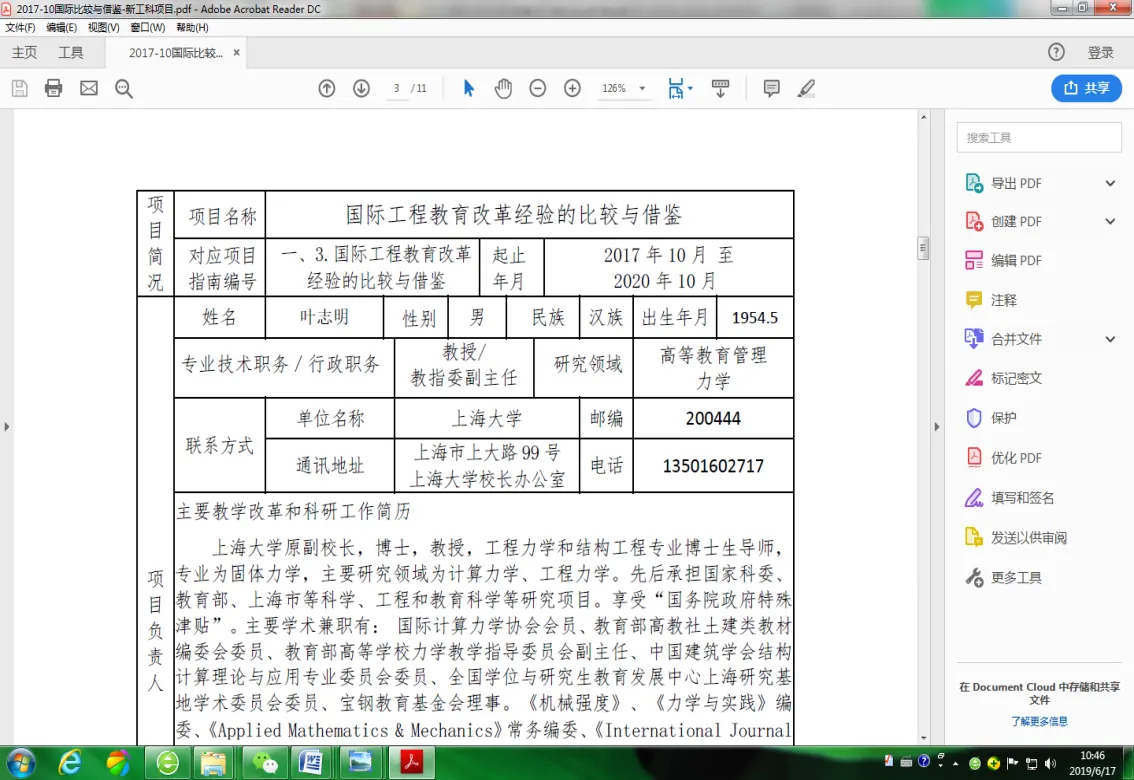Open the Create PDF tool (创建 PDF)
The width and height of the screenshot is (1134, 780).
(1016, 221)
